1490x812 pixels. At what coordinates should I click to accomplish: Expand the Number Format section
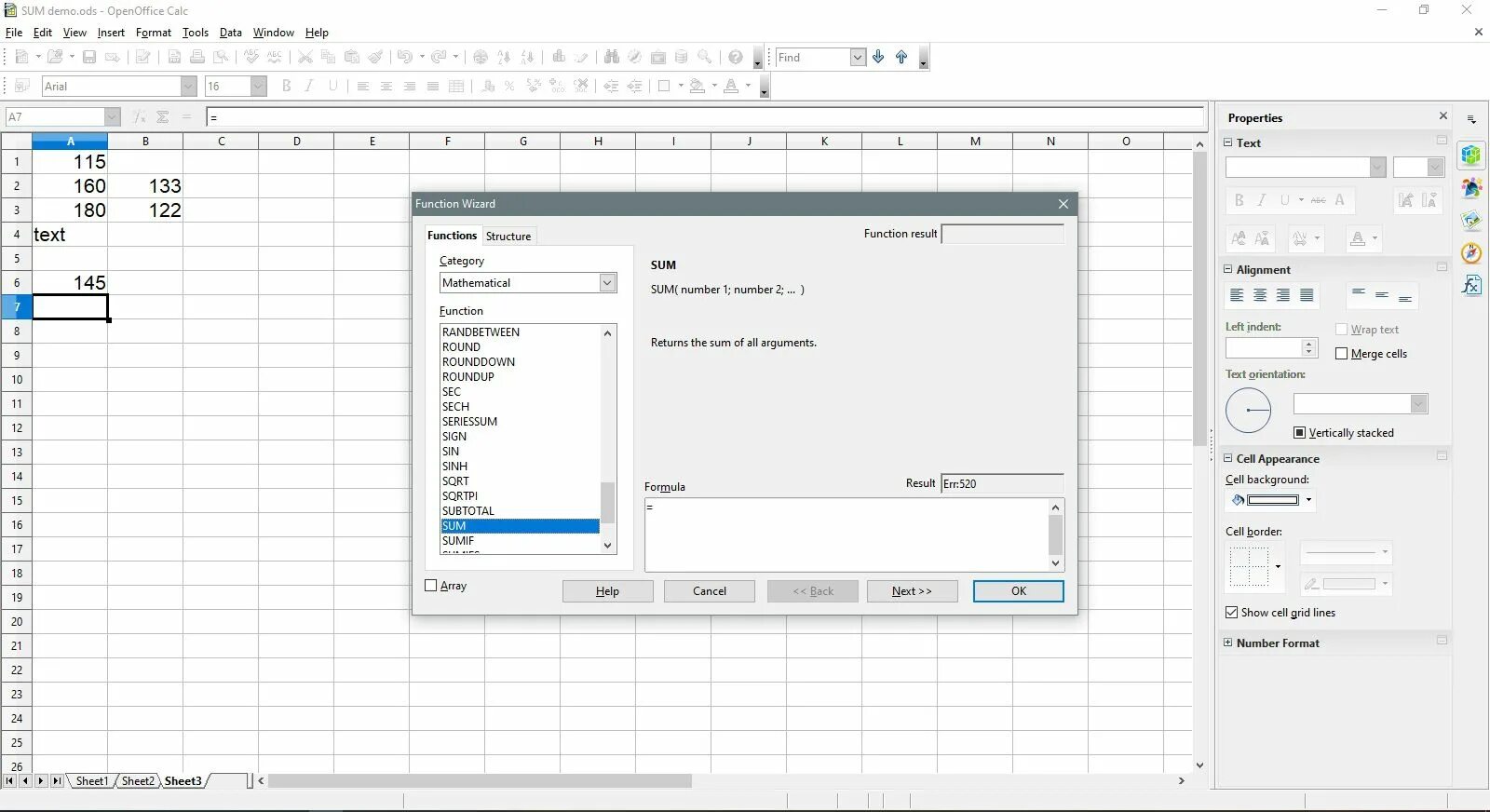click(x=1227, y=643)
